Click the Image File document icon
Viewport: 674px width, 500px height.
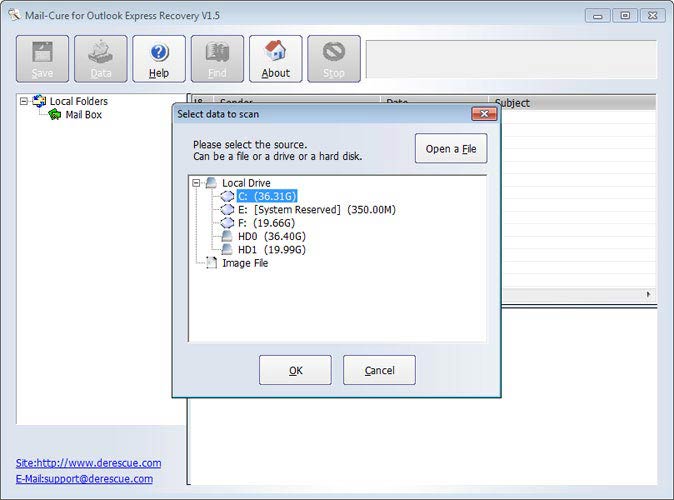click(x=211, y=263)
